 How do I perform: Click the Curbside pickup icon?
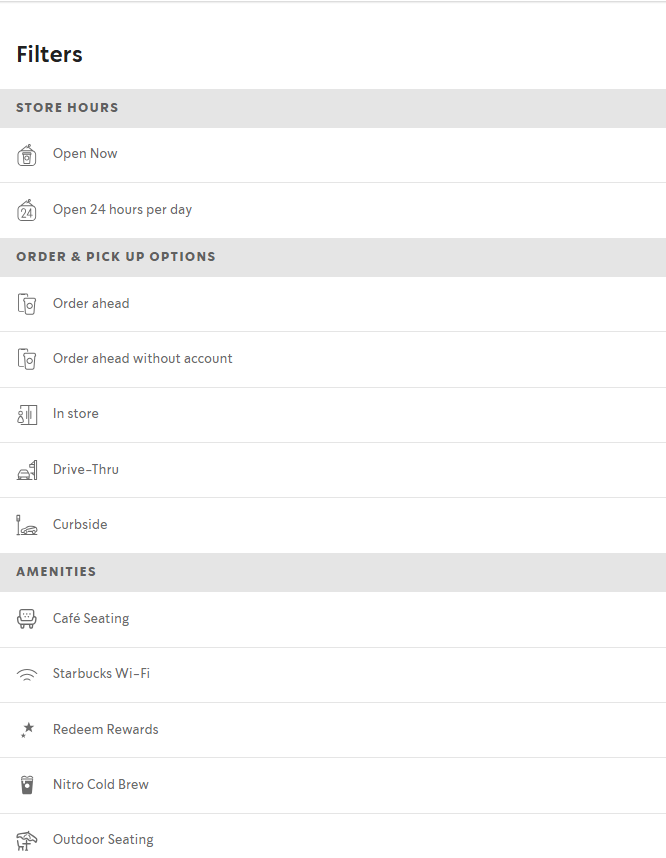27,525
